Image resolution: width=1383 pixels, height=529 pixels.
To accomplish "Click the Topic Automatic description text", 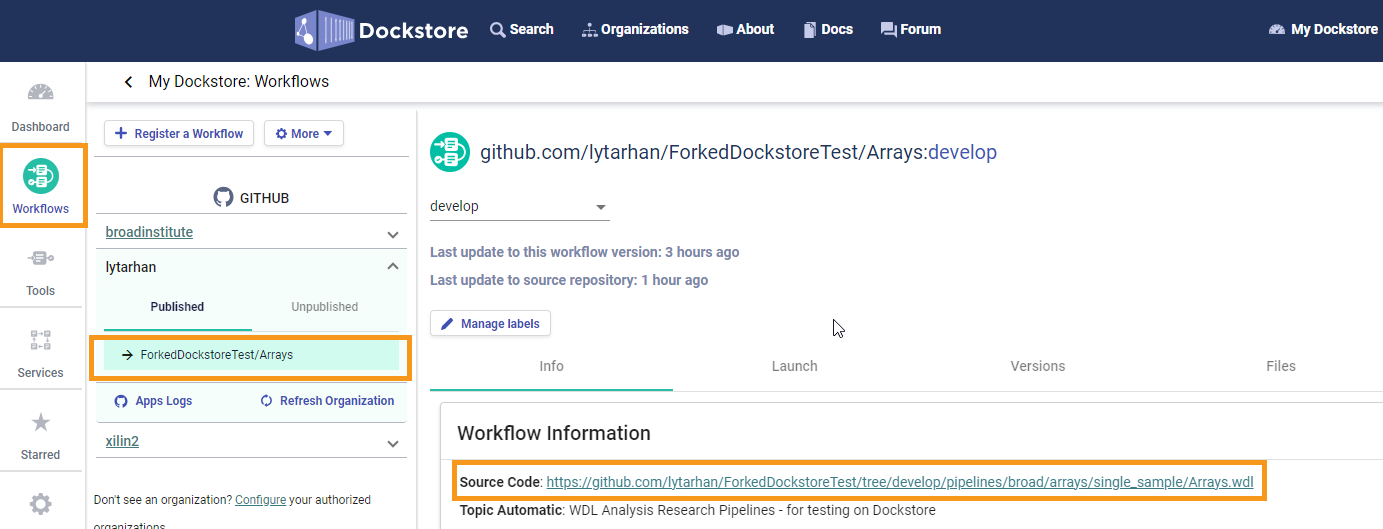I will [x=753, y=510].
